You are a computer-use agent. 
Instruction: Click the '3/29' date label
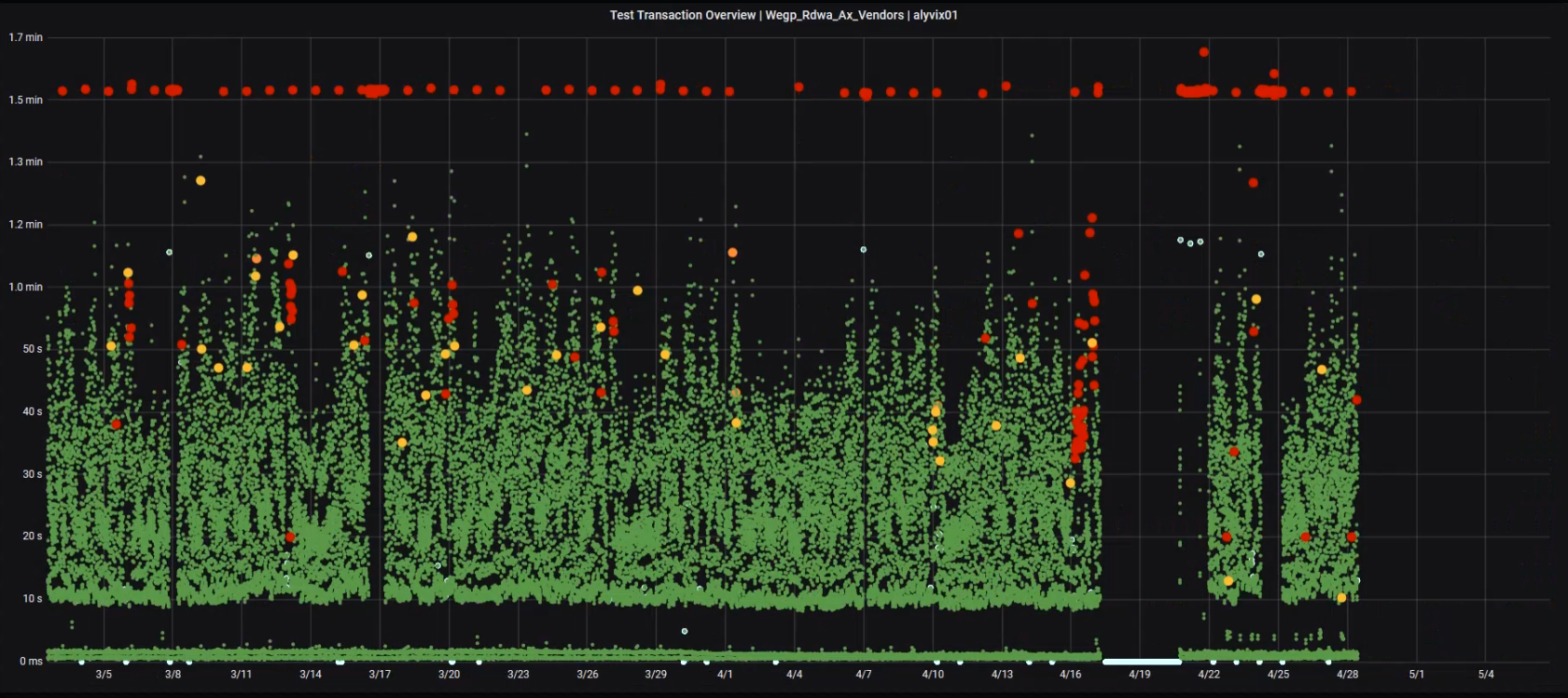(x=656, y=674)
